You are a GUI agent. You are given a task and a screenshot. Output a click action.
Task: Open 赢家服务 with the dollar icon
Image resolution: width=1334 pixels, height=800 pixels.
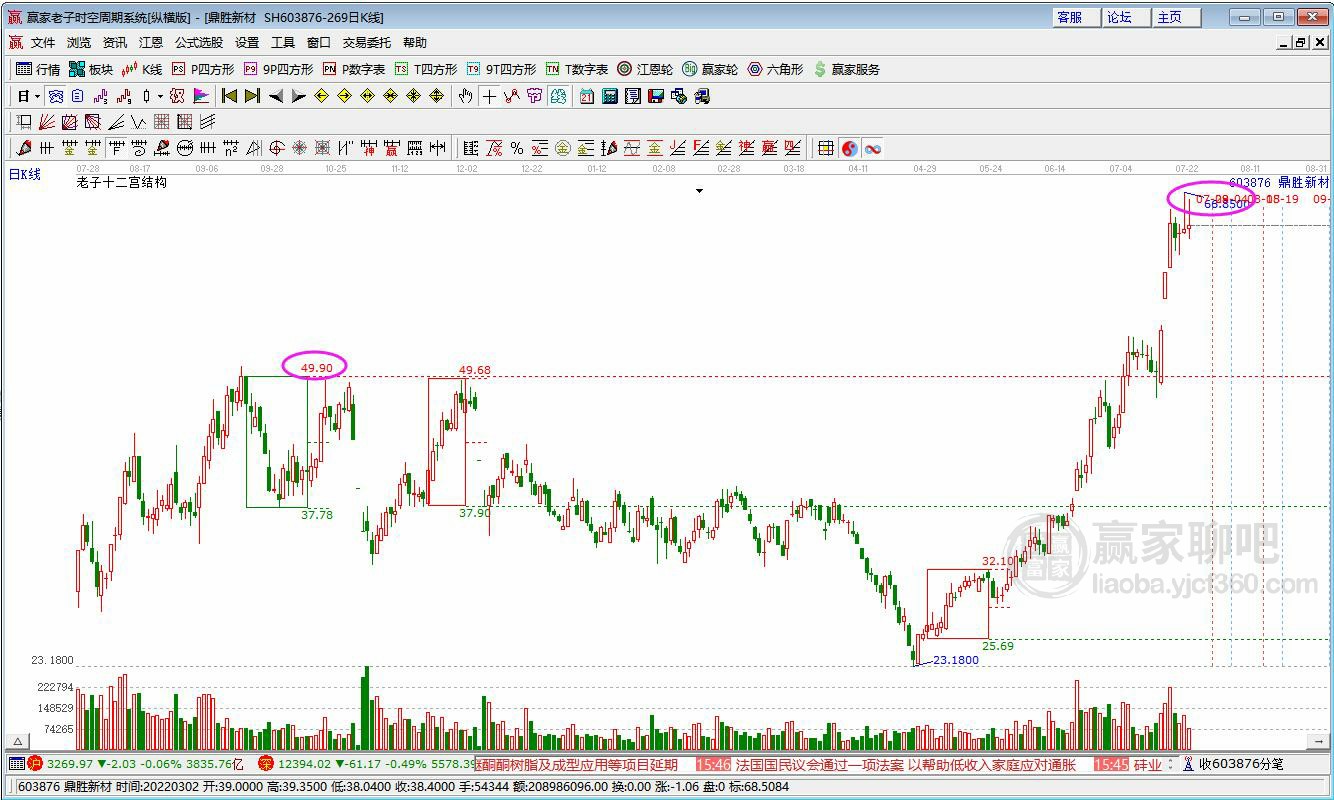[847, 69]
